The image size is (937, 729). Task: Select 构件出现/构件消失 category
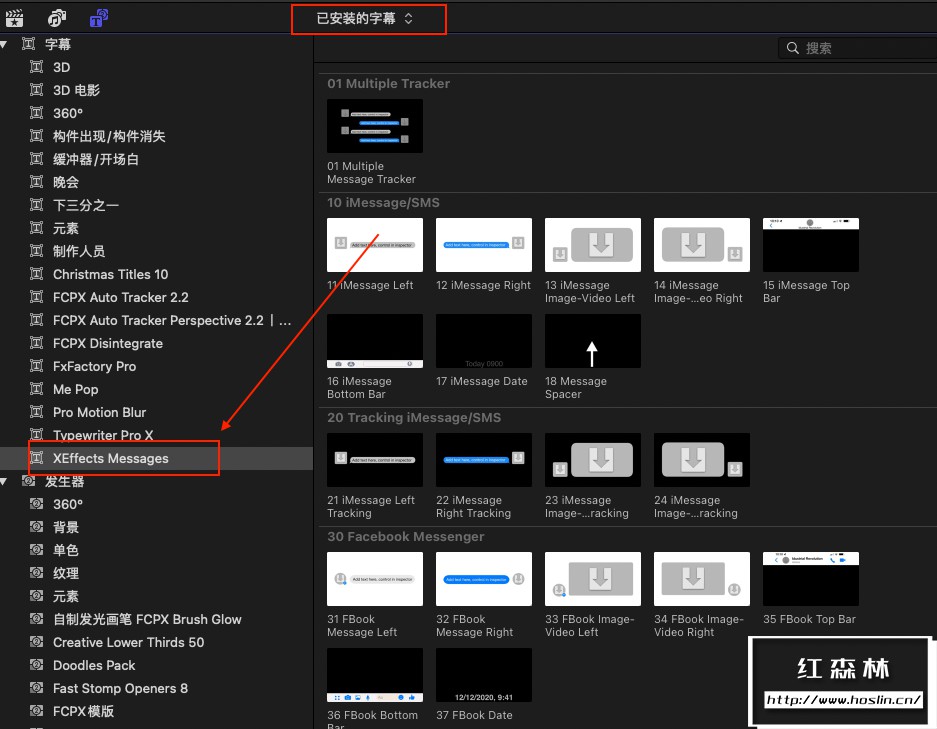[x=109, y=136]
